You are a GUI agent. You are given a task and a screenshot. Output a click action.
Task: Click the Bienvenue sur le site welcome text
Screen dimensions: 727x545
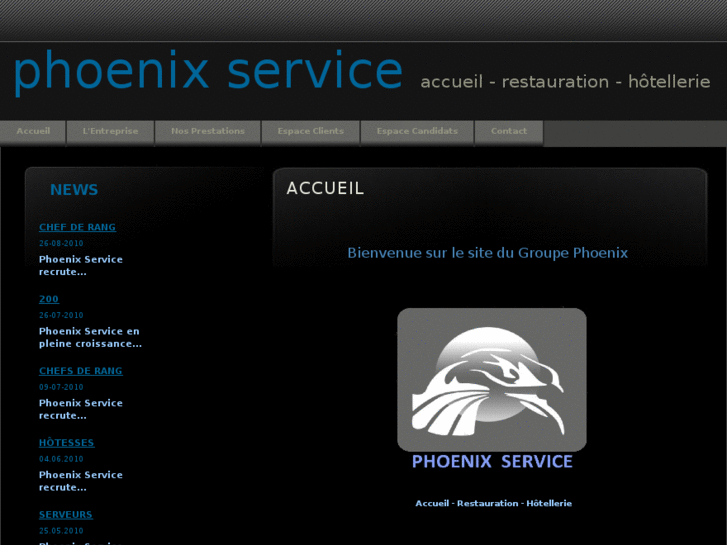click(x=488, y=253)
